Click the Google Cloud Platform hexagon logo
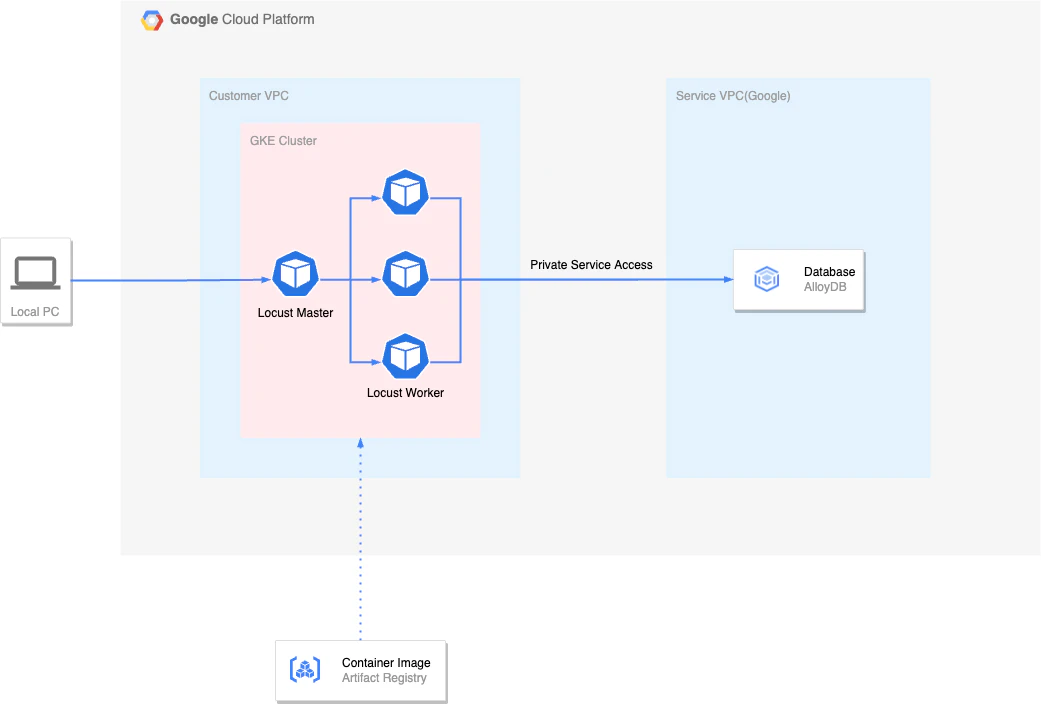 click(152, 20)
